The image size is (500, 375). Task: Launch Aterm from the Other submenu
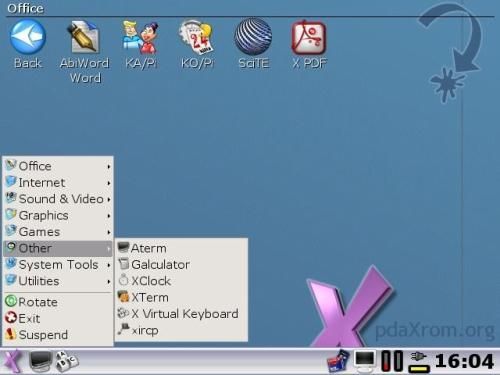point(181,248)
